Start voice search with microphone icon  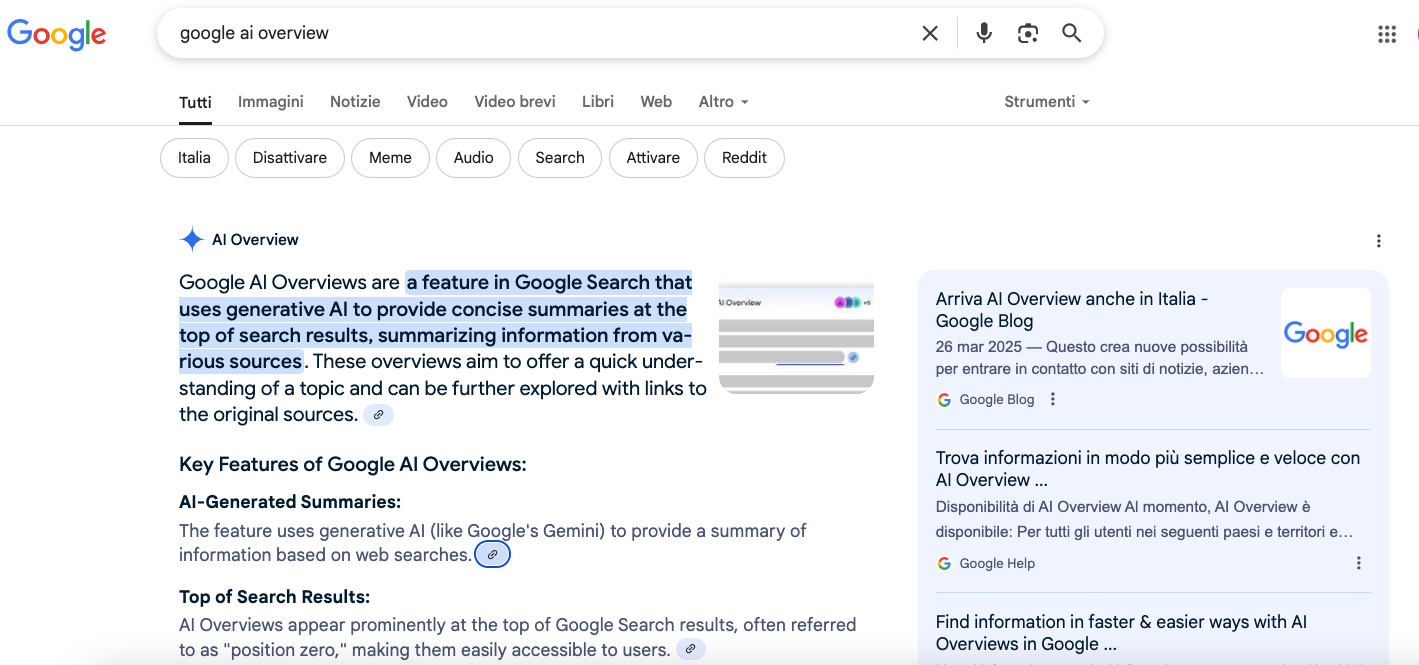click(984, 33)
